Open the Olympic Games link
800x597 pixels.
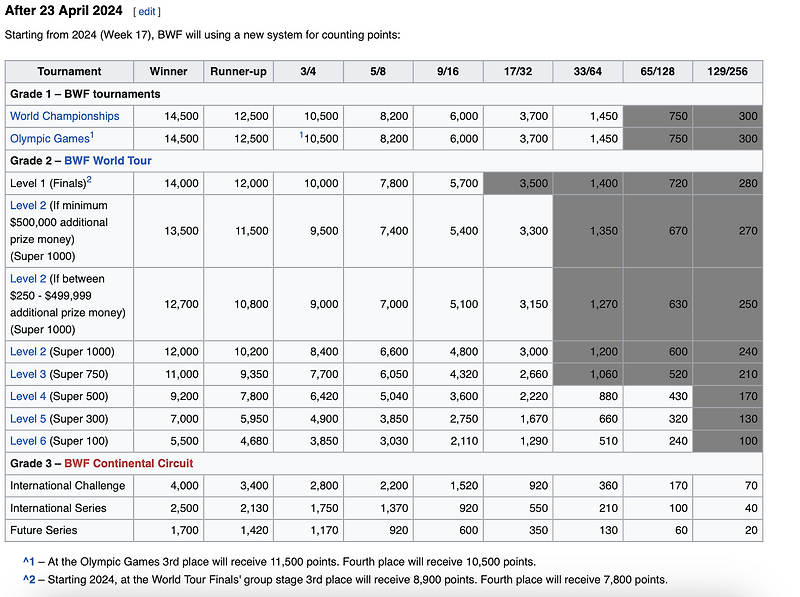pos(50,139)
